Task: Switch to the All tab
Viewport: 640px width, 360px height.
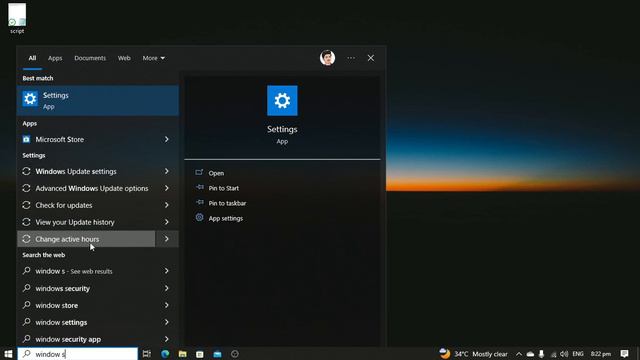Action: 32,58
